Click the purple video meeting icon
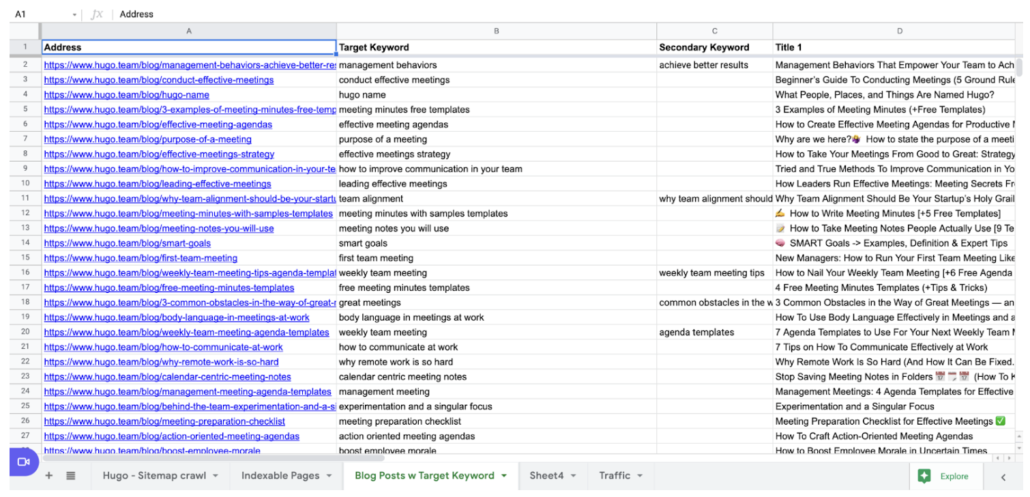Screen dimensions: 1030x497 pyautogui.click(x=24, y=462)
